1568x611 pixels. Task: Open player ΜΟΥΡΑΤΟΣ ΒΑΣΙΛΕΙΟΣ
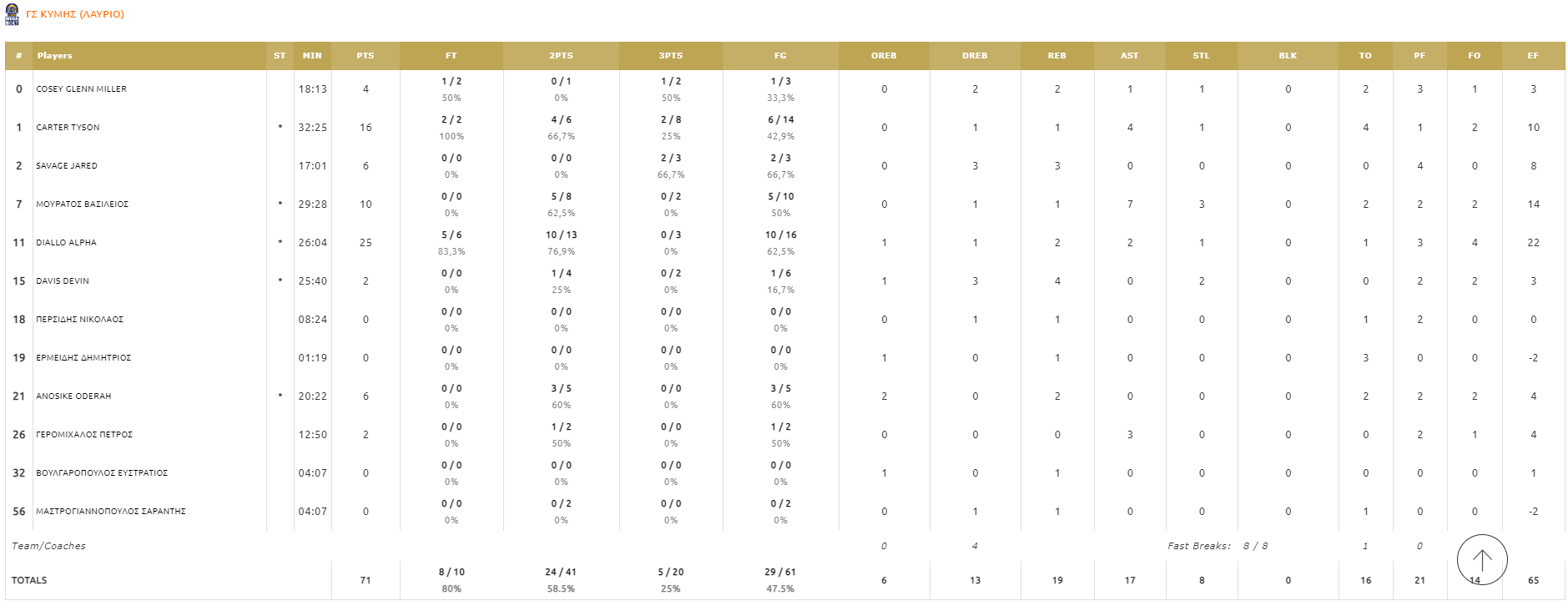82,205
